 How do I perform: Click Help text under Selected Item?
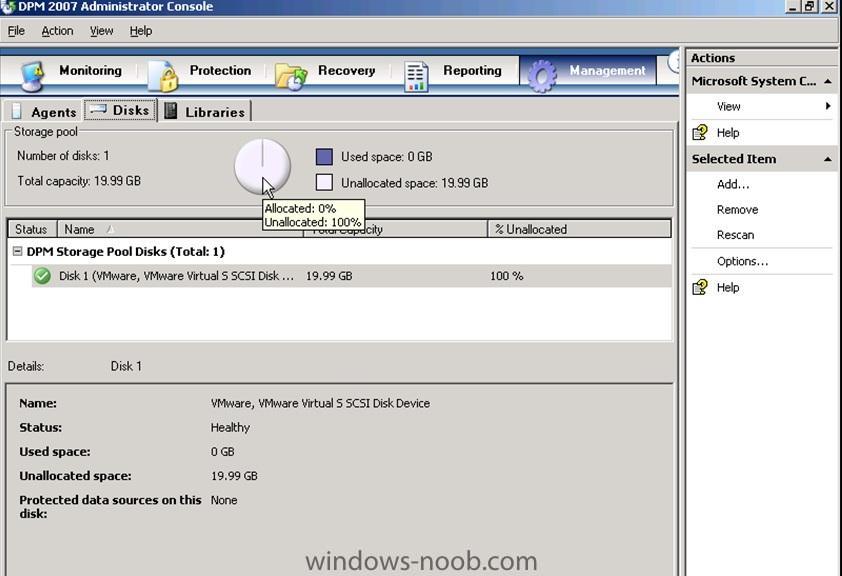[728, 288]
